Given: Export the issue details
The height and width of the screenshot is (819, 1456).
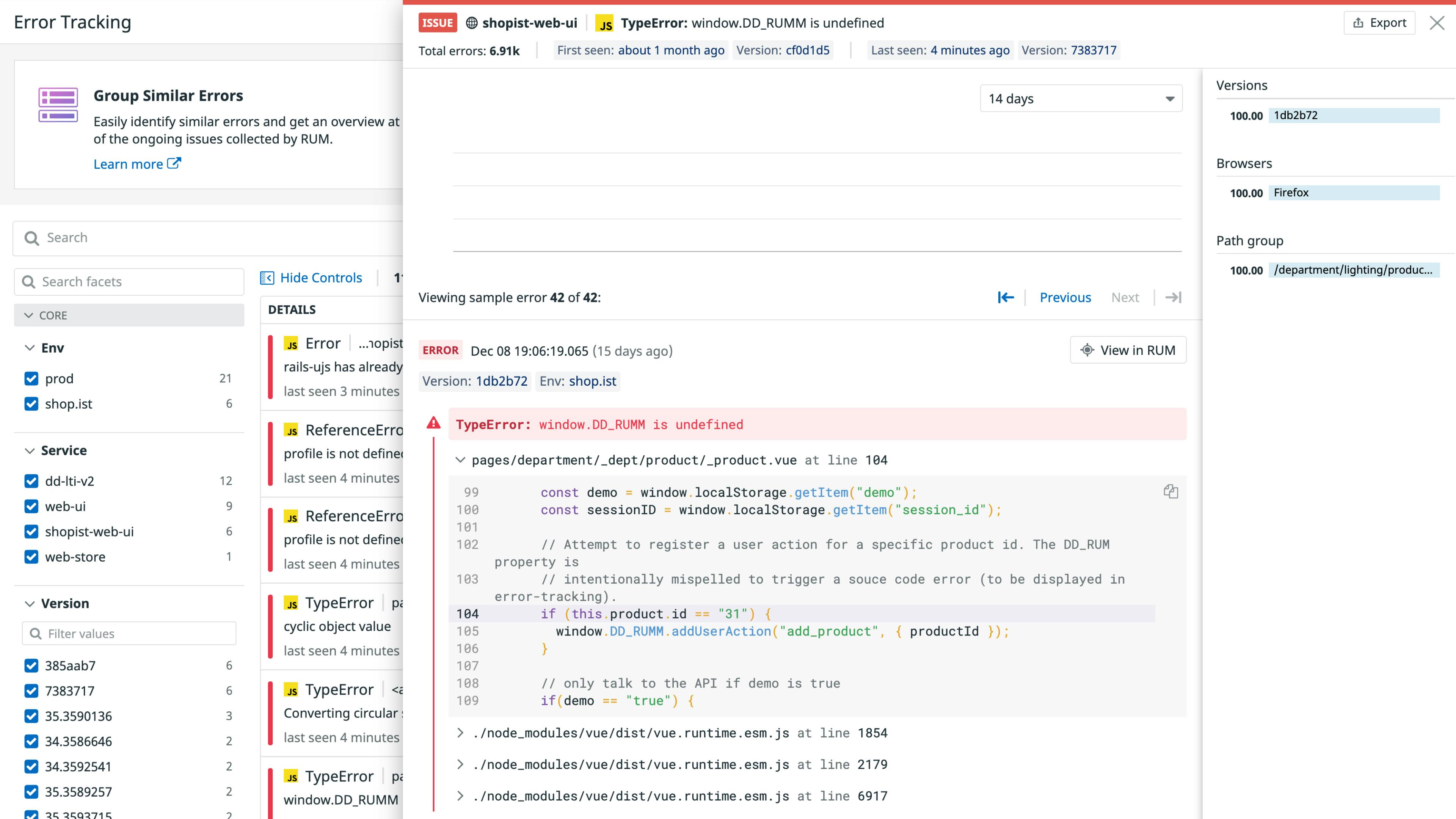Looking at the screenshot, I should (x=1379, y=22).
